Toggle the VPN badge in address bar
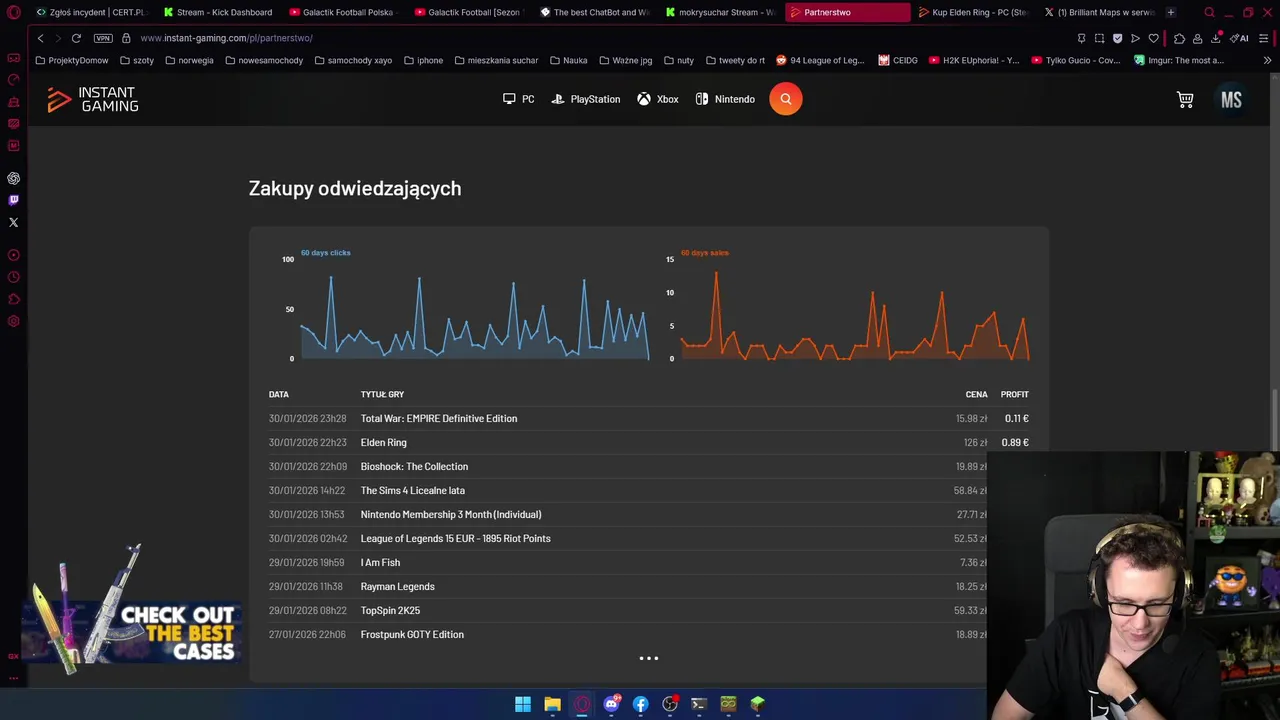The width and height of the screenshot is (1280, 720). (x=103, y=38)
